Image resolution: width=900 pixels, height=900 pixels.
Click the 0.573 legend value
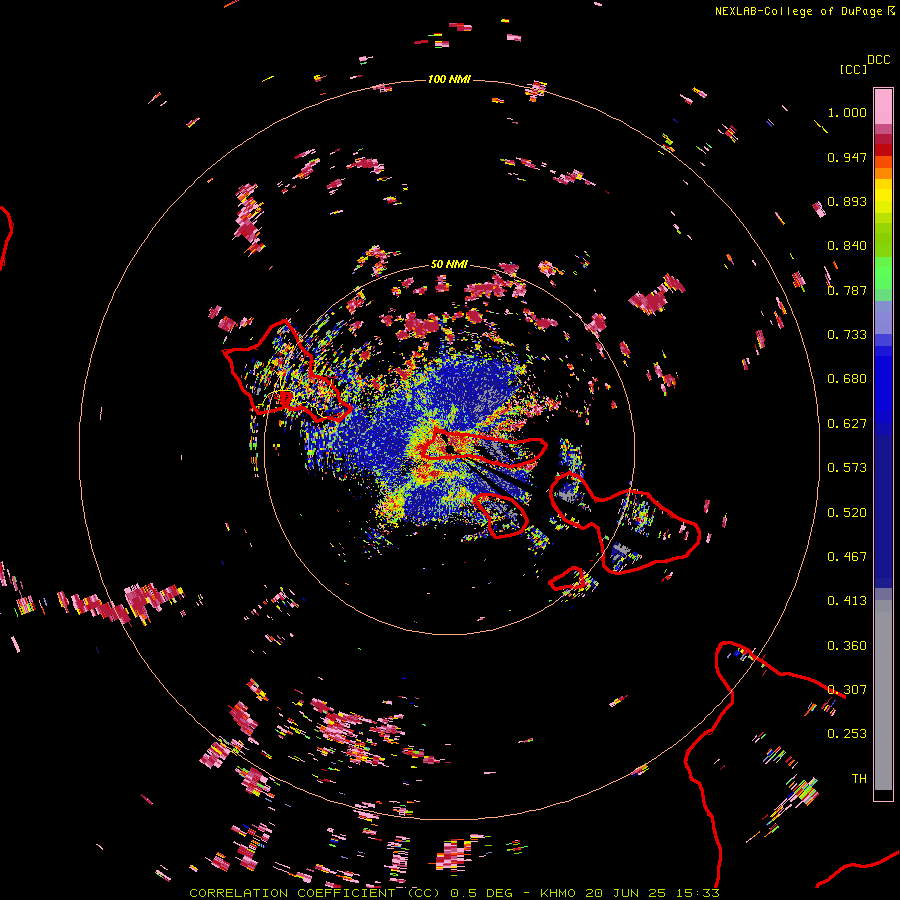click(847, 468)
